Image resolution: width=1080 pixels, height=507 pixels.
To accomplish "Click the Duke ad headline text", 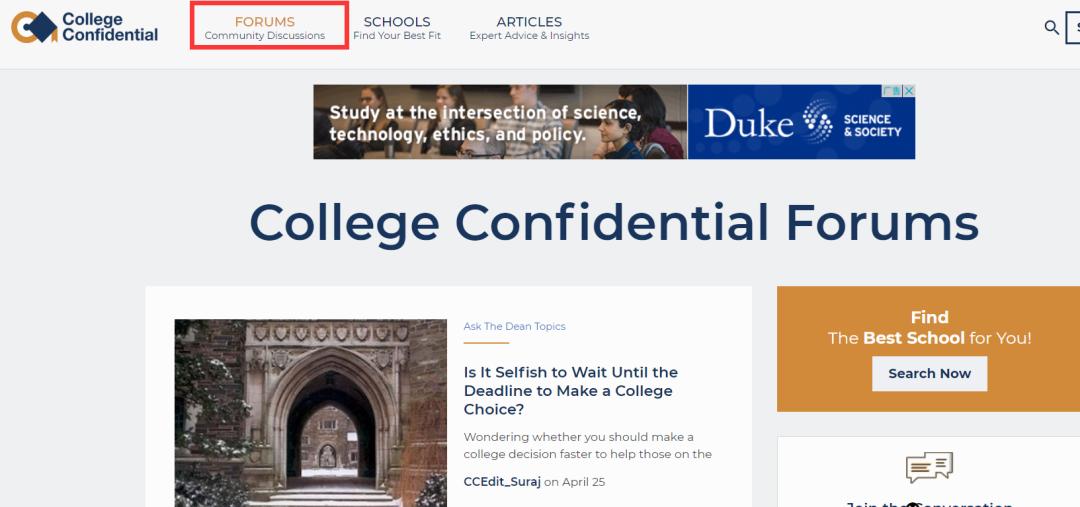I will [485, 124].
